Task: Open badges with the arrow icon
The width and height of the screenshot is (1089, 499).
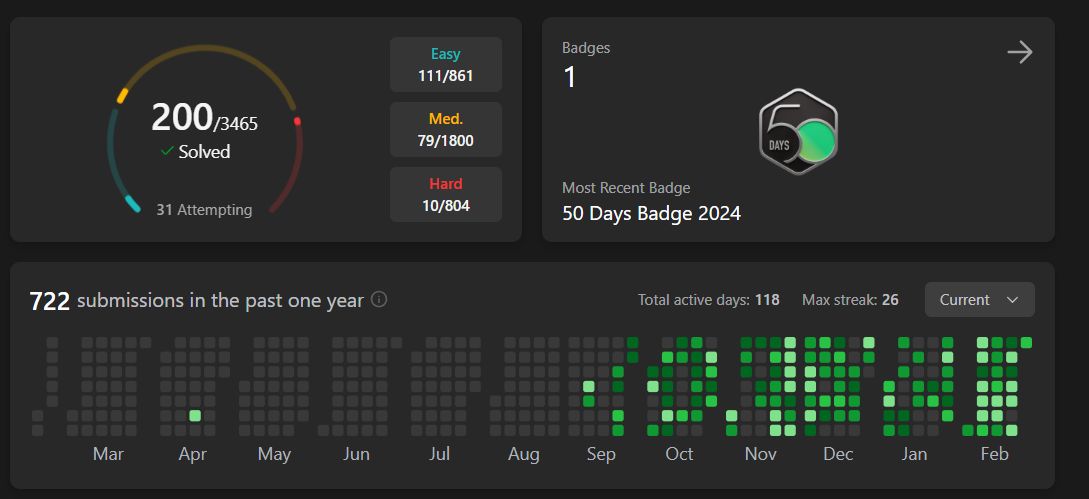Action: [x=1019, y=53]
